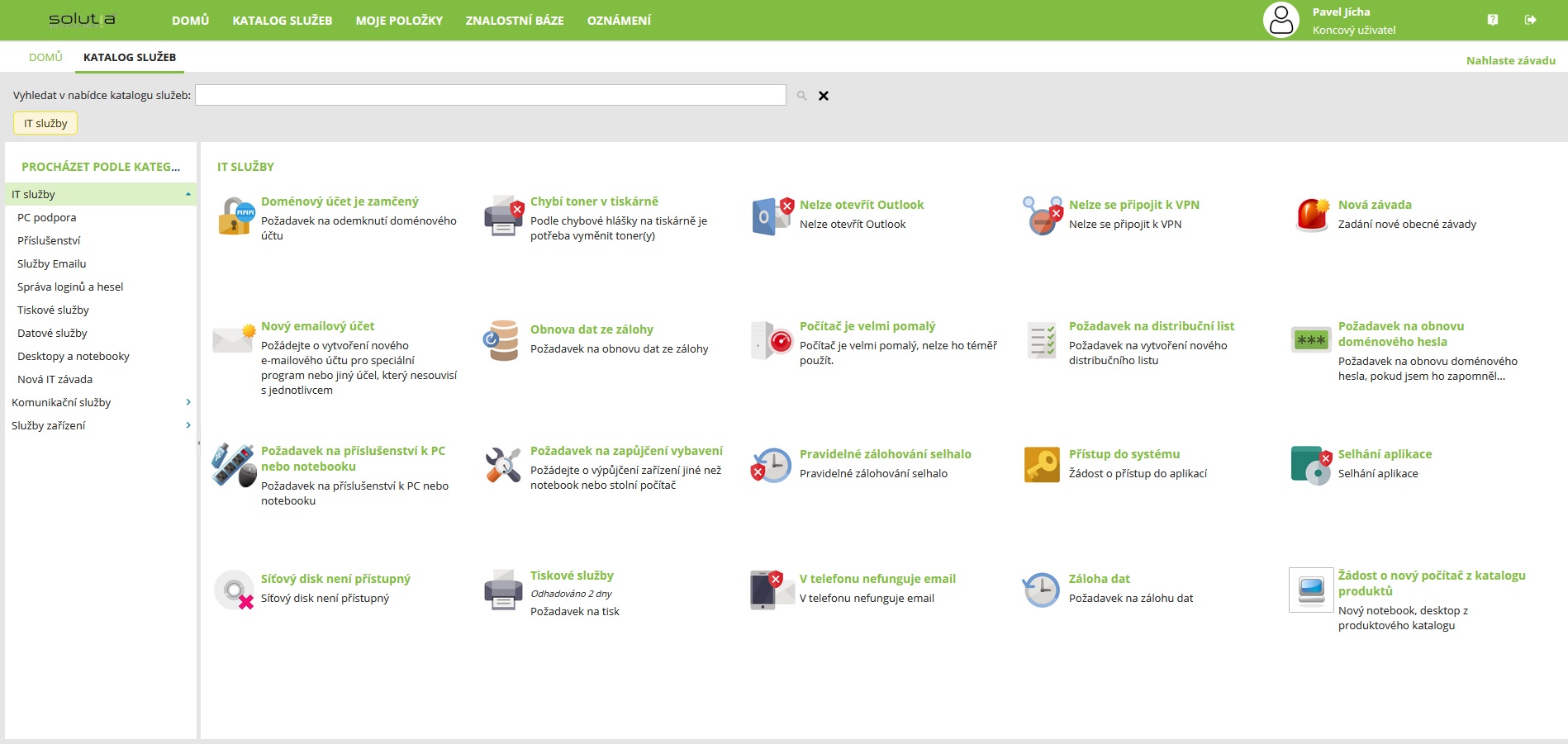Screen dimensions: 1568x744
Task: Click the Nahlaste závadu link
Action: (1510, 60)
